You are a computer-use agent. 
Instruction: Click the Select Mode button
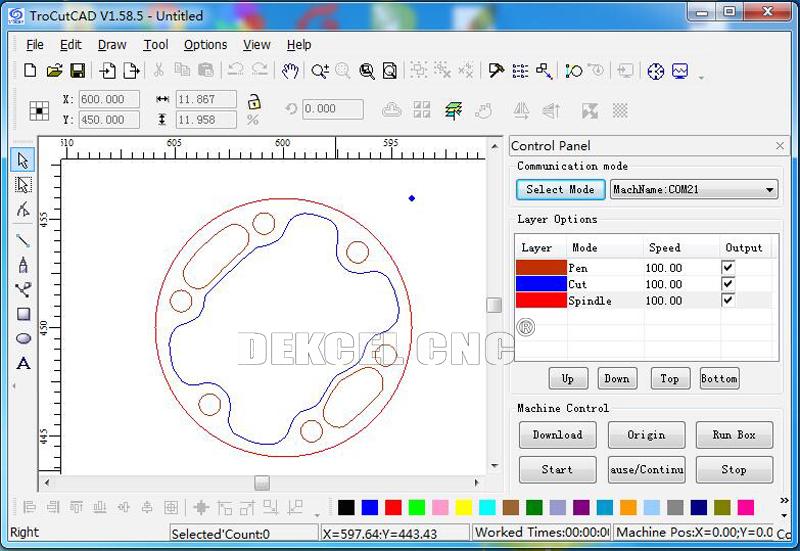tap(560, 189)
